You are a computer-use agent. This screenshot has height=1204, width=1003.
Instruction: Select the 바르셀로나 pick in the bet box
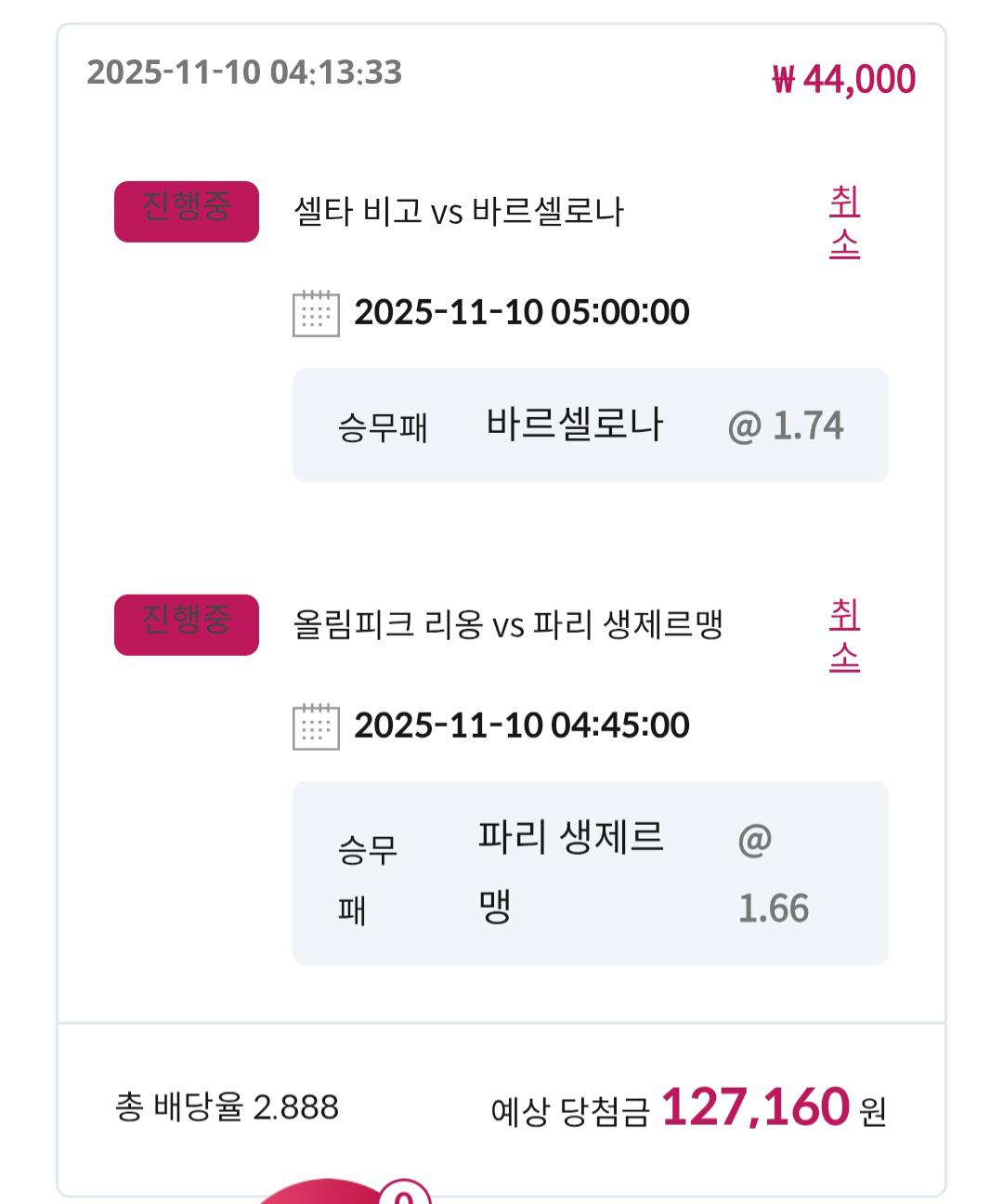575,425
